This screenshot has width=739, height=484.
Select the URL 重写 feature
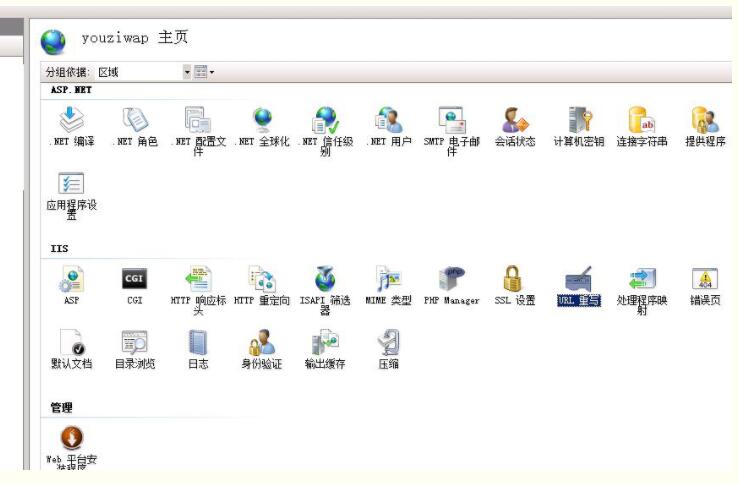(579, 286)
